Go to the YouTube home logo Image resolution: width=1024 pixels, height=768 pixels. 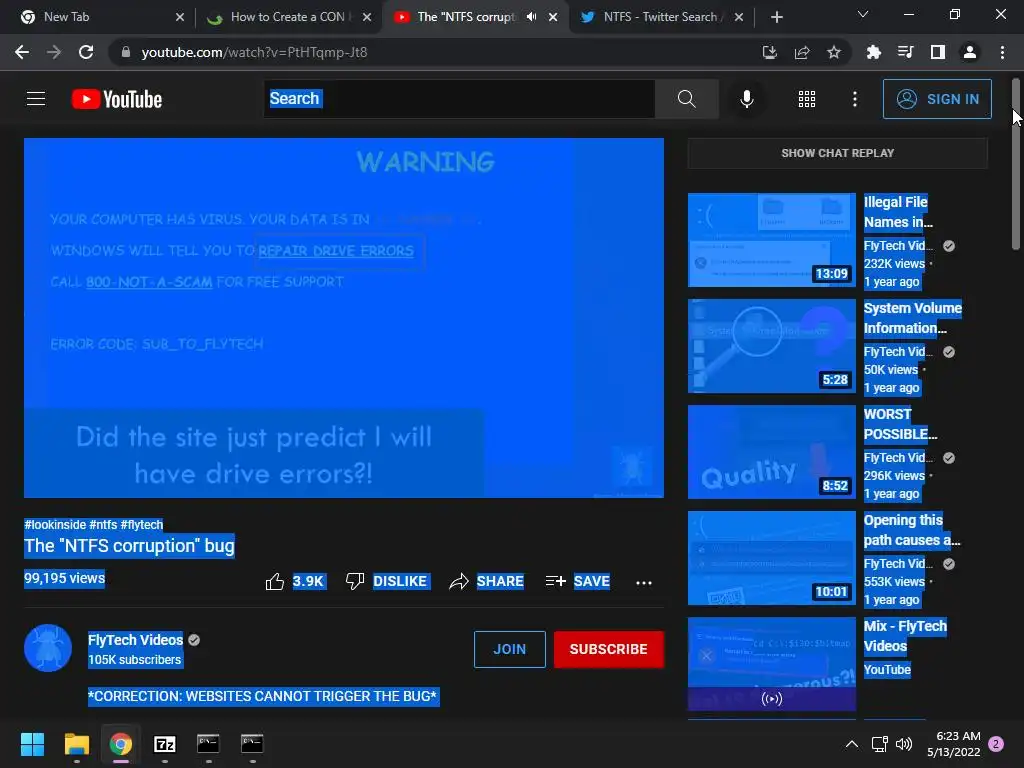coord(117,99)
